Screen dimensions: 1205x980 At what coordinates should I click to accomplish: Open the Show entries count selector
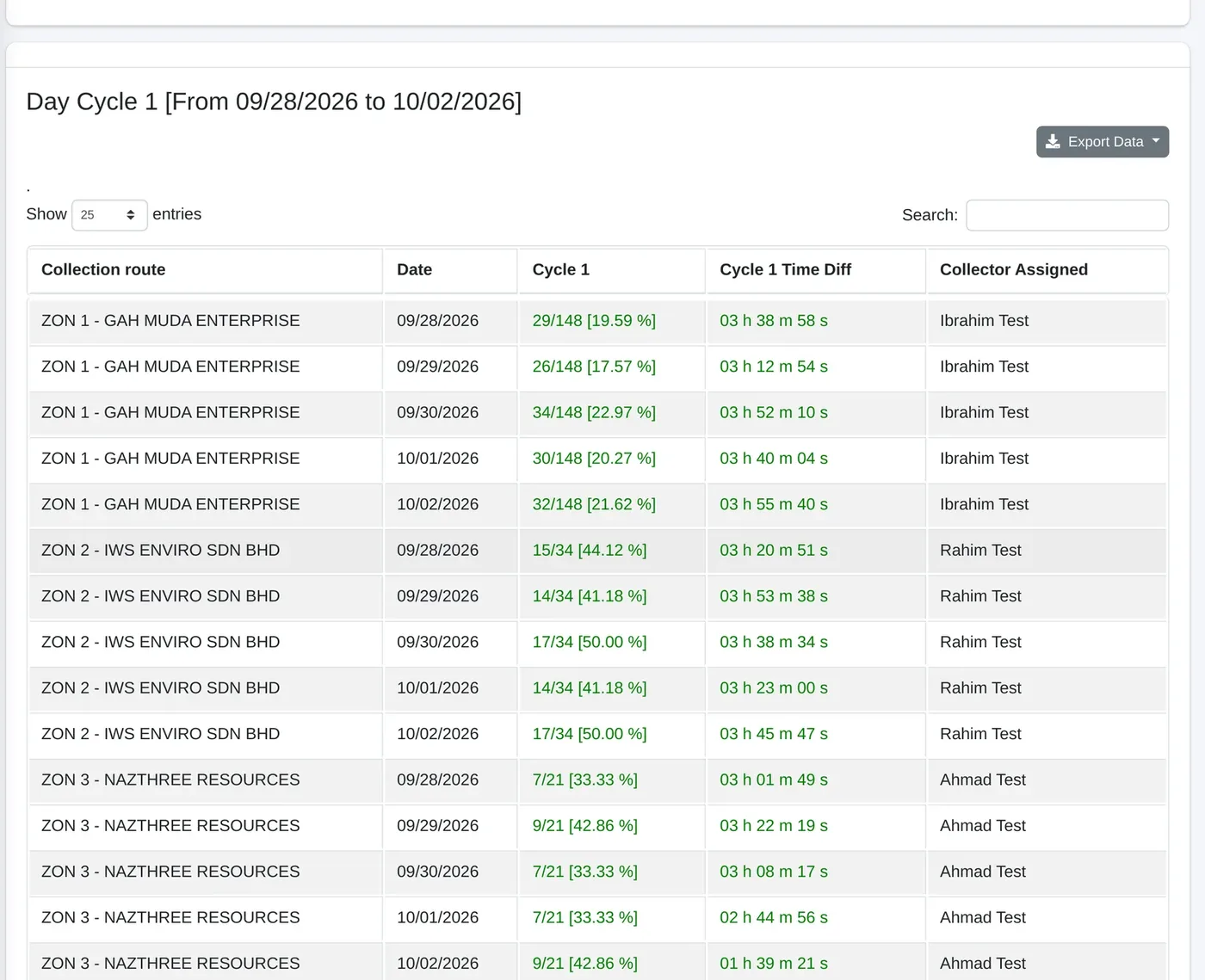[x=109, y=215]
